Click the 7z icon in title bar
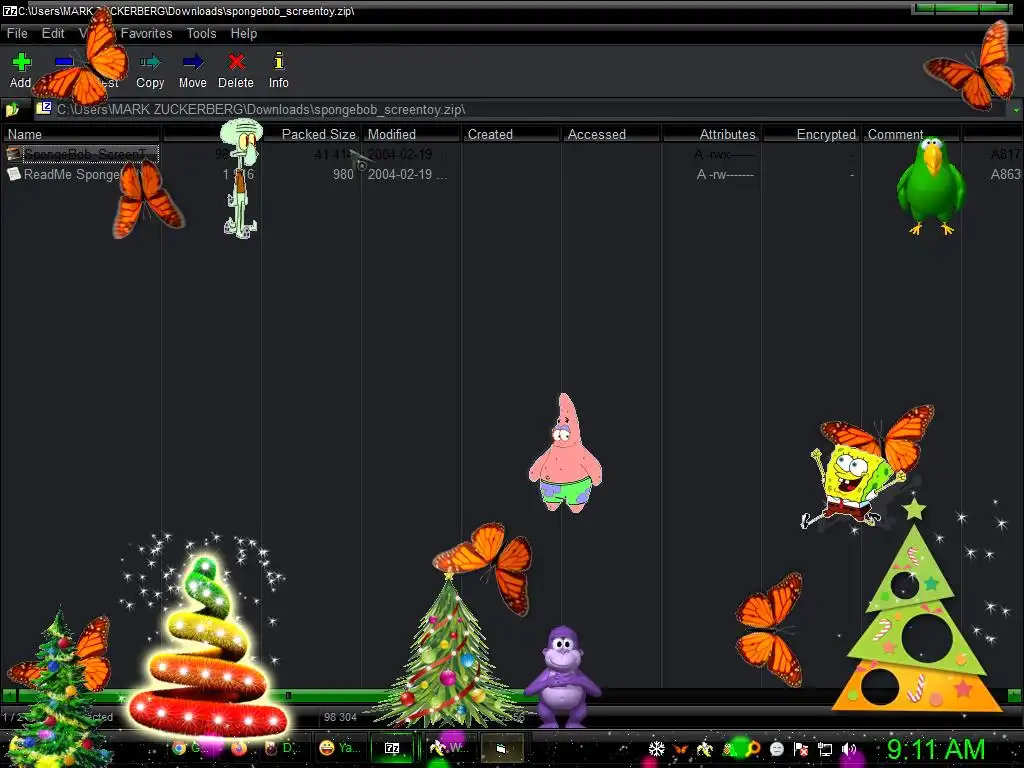The width and height of the screenshot is (1024, 768). [8, 11]
